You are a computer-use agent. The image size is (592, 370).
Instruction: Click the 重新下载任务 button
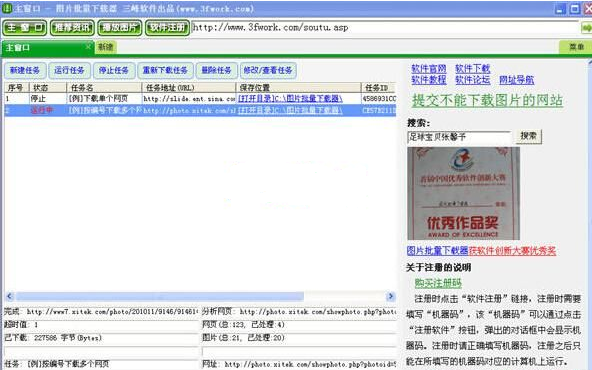pyautogui.click(x=165, y=70)
